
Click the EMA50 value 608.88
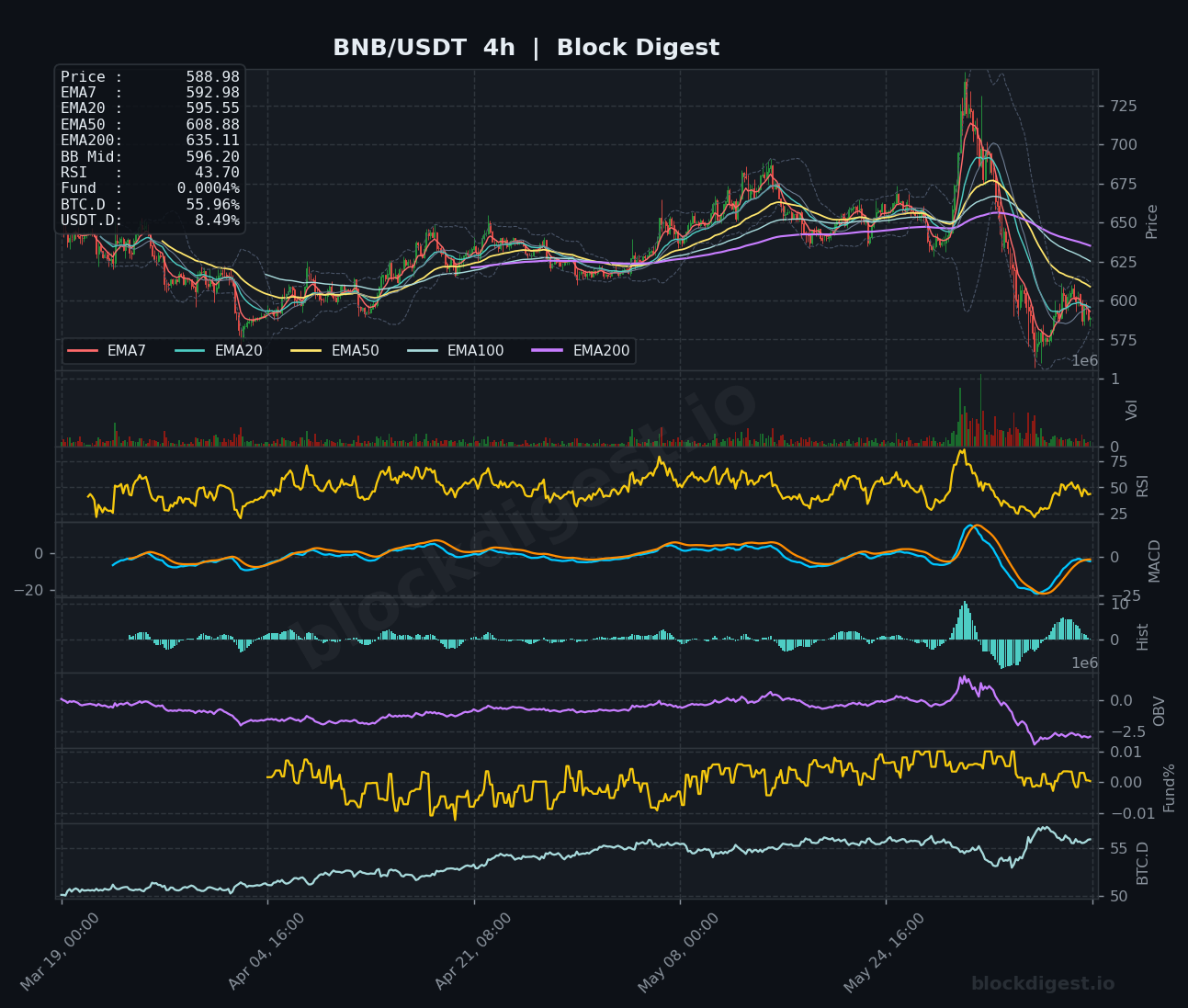212,125
